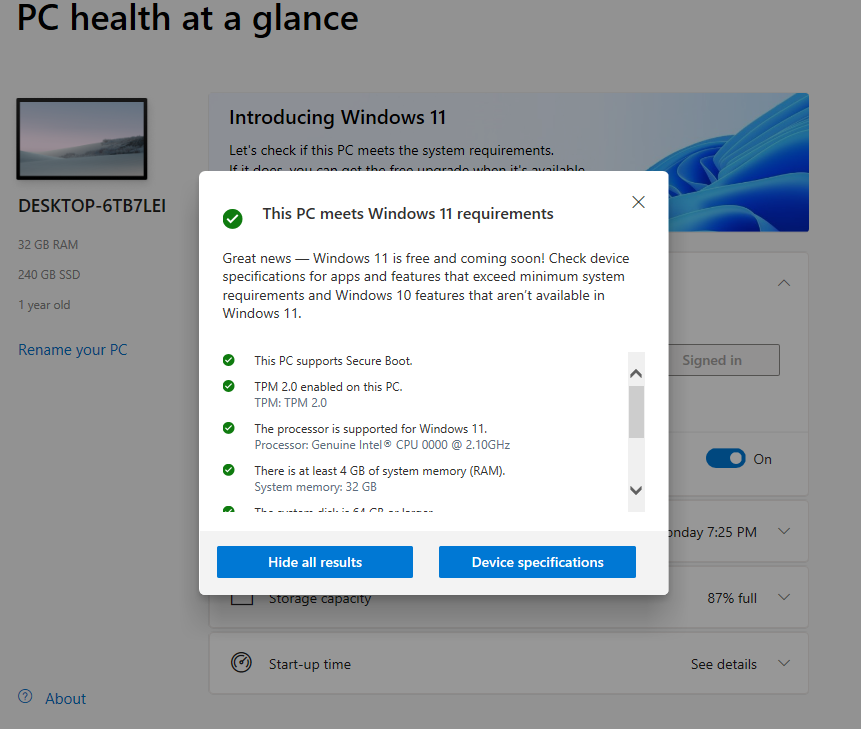Click the Introducing Windows 11 heading
Viewport: 861px width, 729px height.
[337, 117]
